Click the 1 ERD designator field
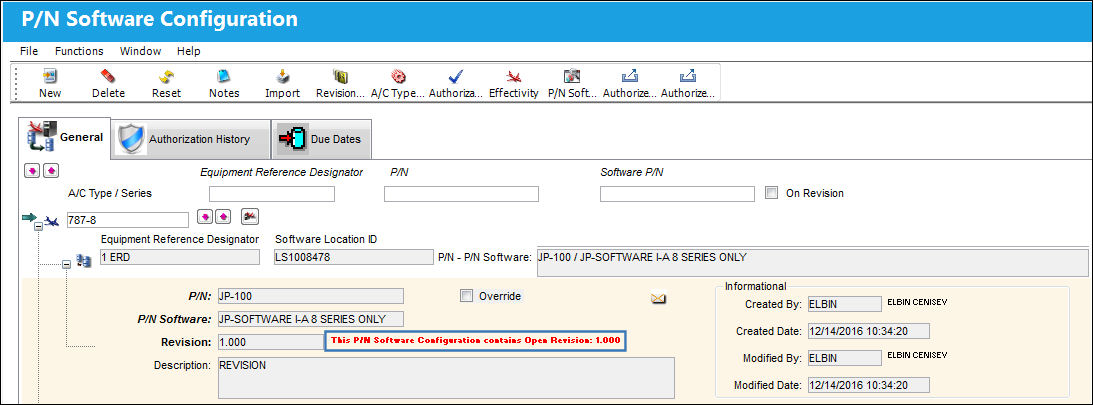 [179, 257]
